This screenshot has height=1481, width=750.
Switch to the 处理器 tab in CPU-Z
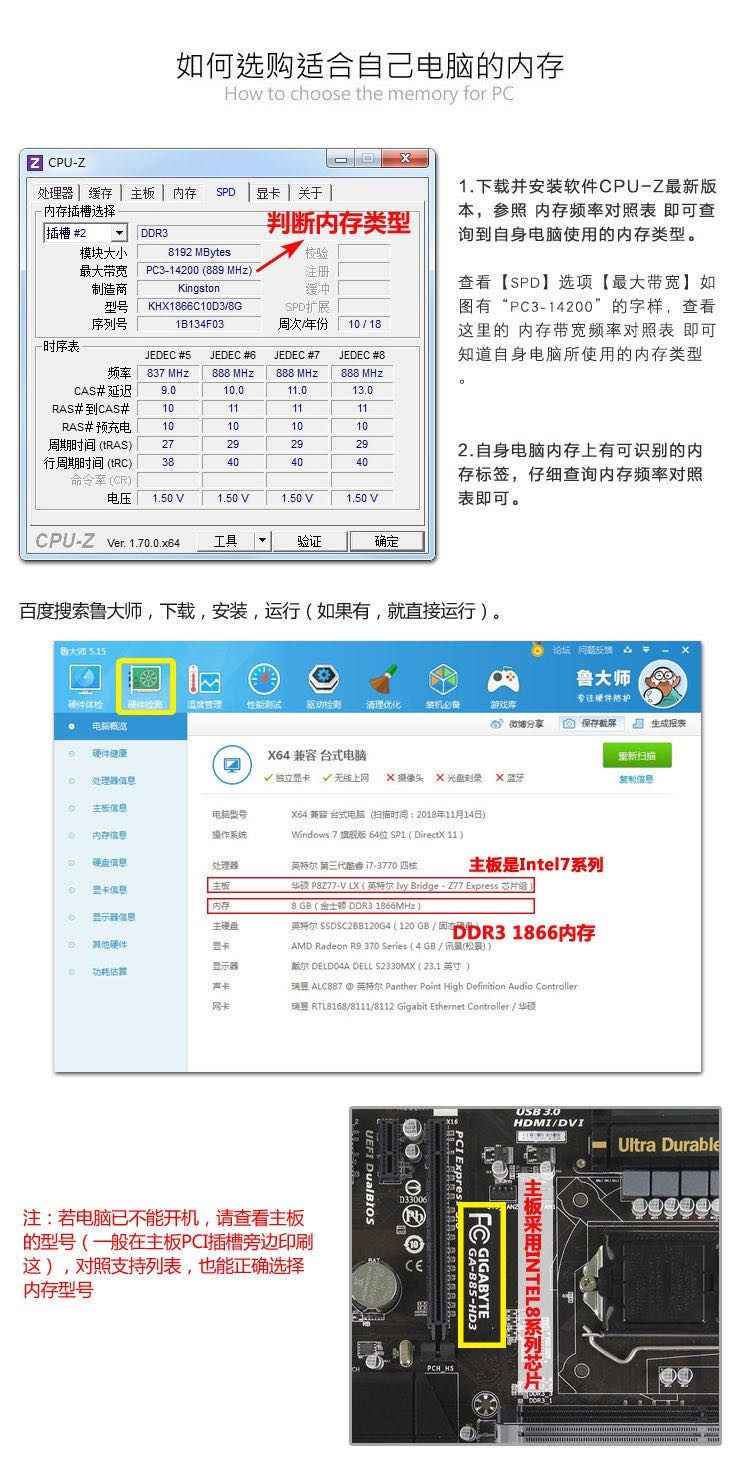point(56,193)
